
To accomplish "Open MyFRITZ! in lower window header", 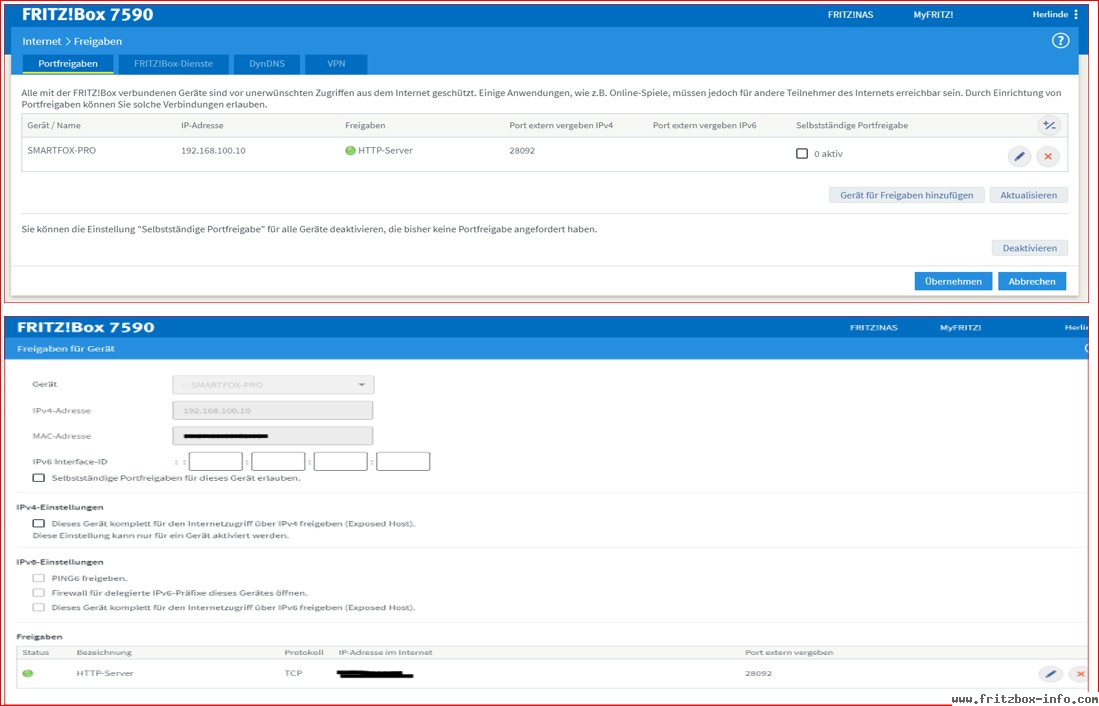I will [x=960, y=327].
